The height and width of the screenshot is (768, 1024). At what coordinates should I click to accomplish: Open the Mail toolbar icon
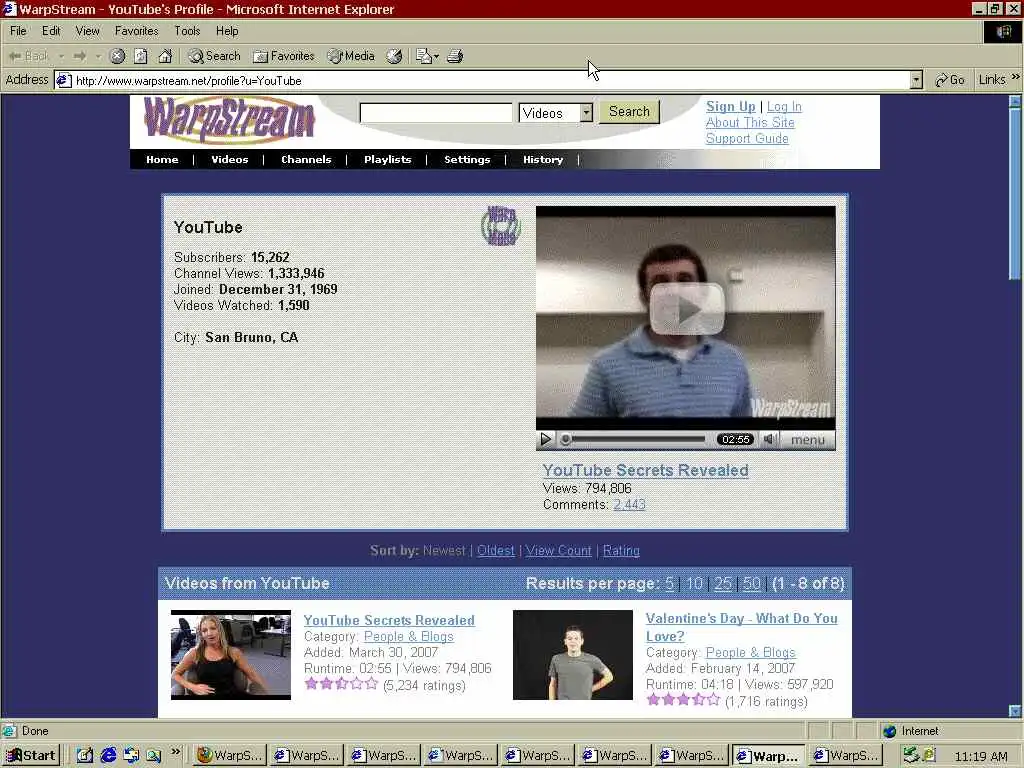click(x=424, y=56)
